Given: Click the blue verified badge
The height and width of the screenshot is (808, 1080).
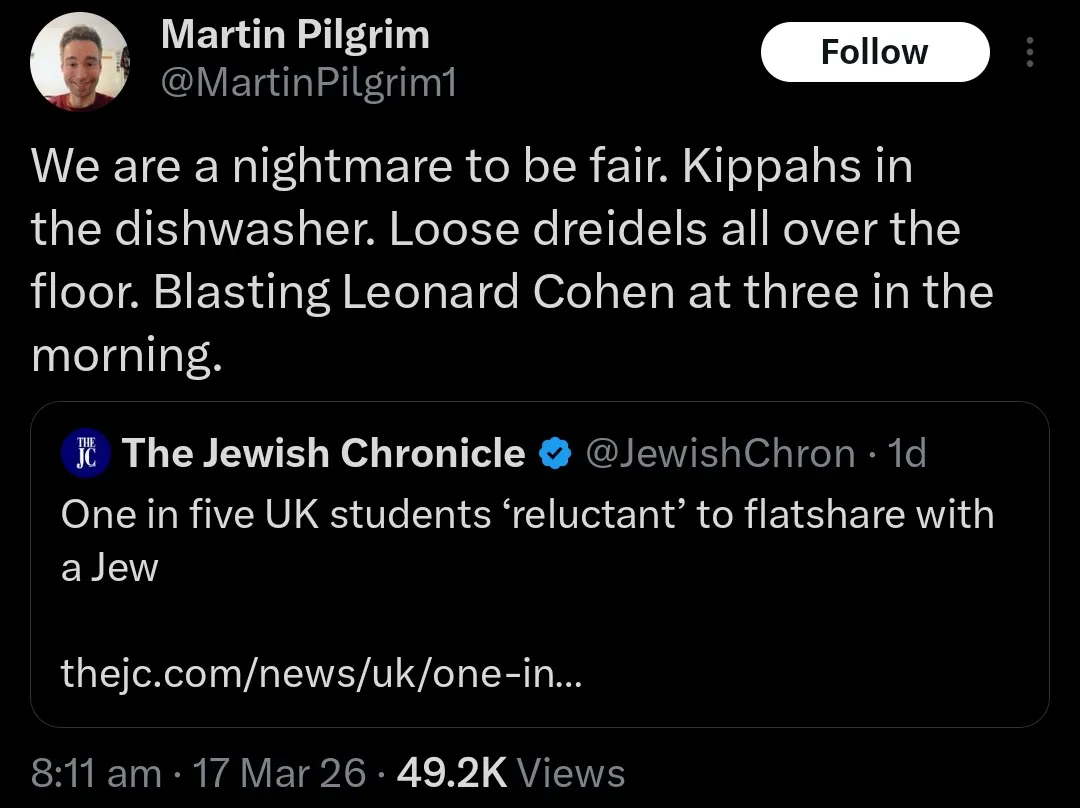Looking at the screenshot, I should (x=554, y=453).
